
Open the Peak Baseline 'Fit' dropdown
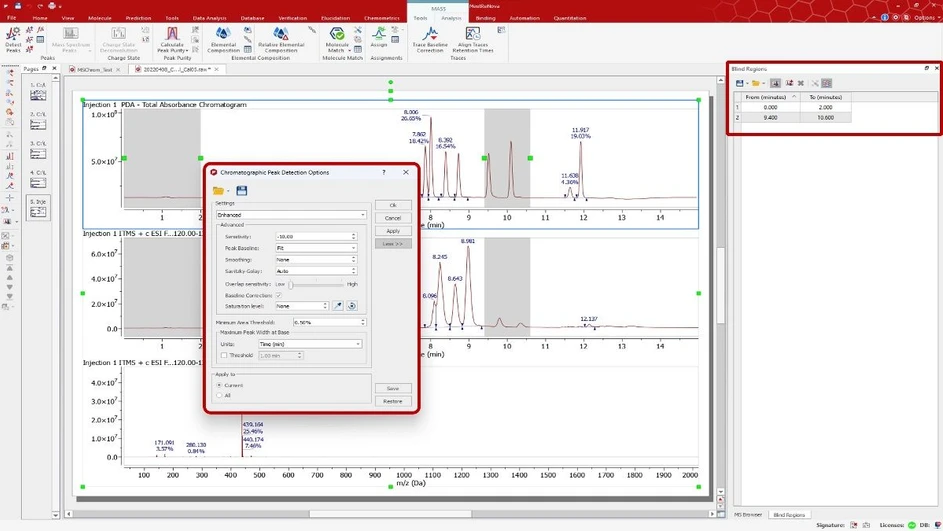316,248
